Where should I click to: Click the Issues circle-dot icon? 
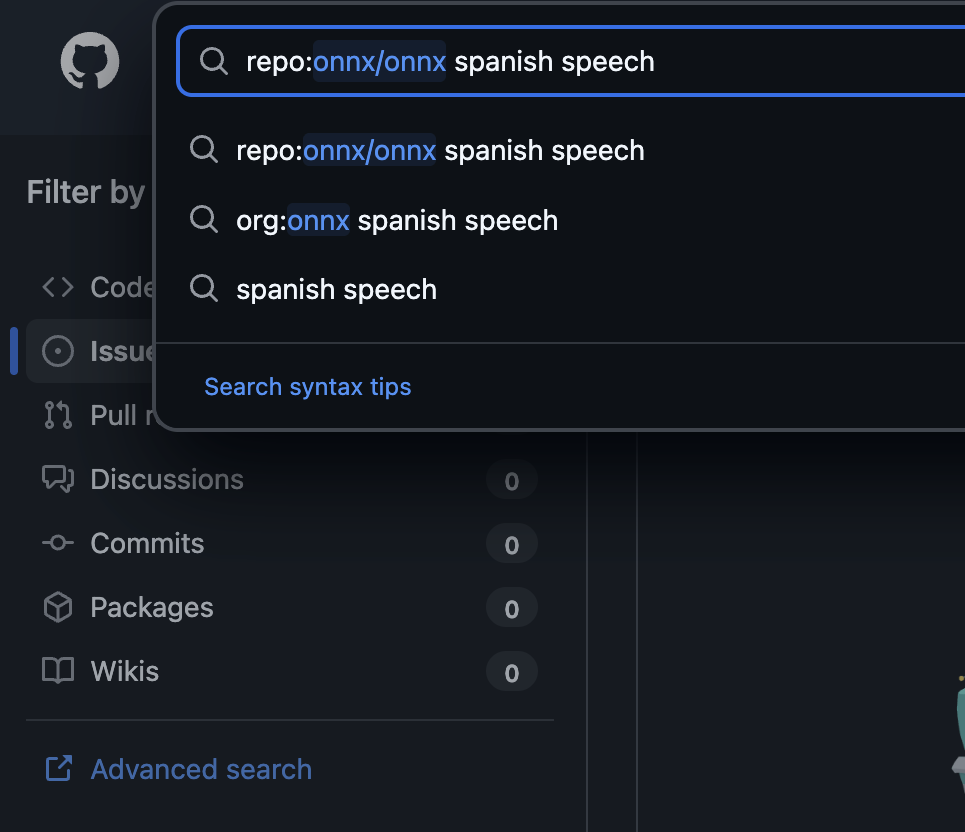tap(58, 351)
